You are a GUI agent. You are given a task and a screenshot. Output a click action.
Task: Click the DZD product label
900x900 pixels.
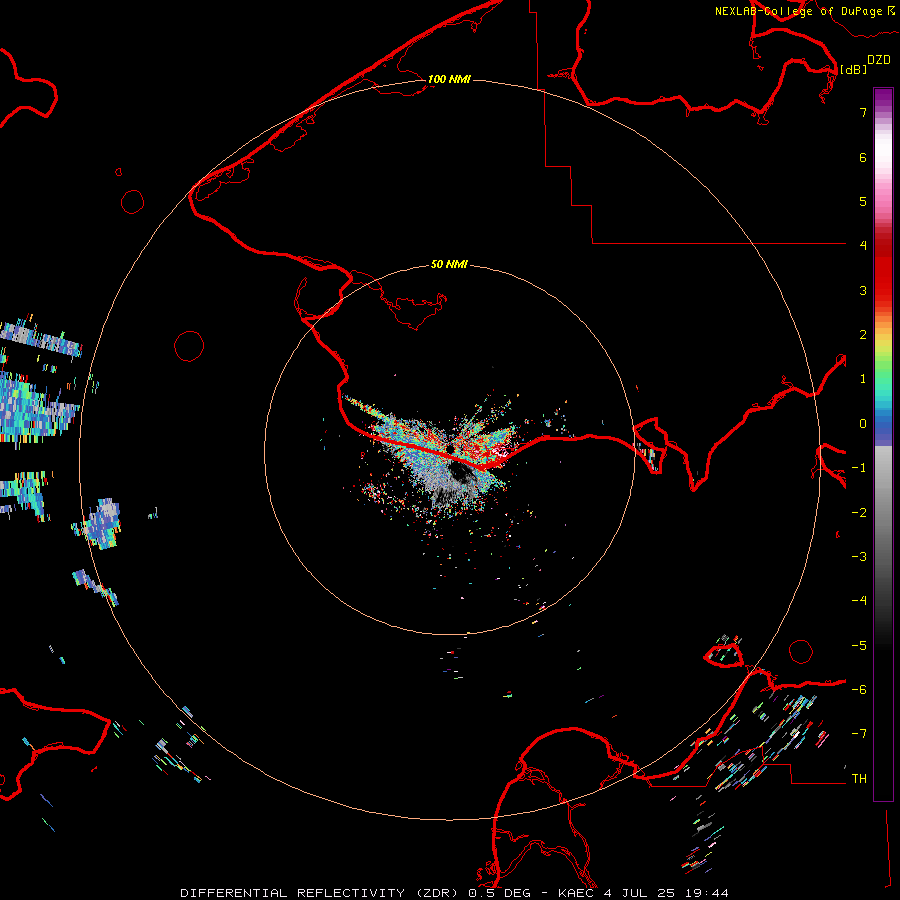(x=879, y=60)
